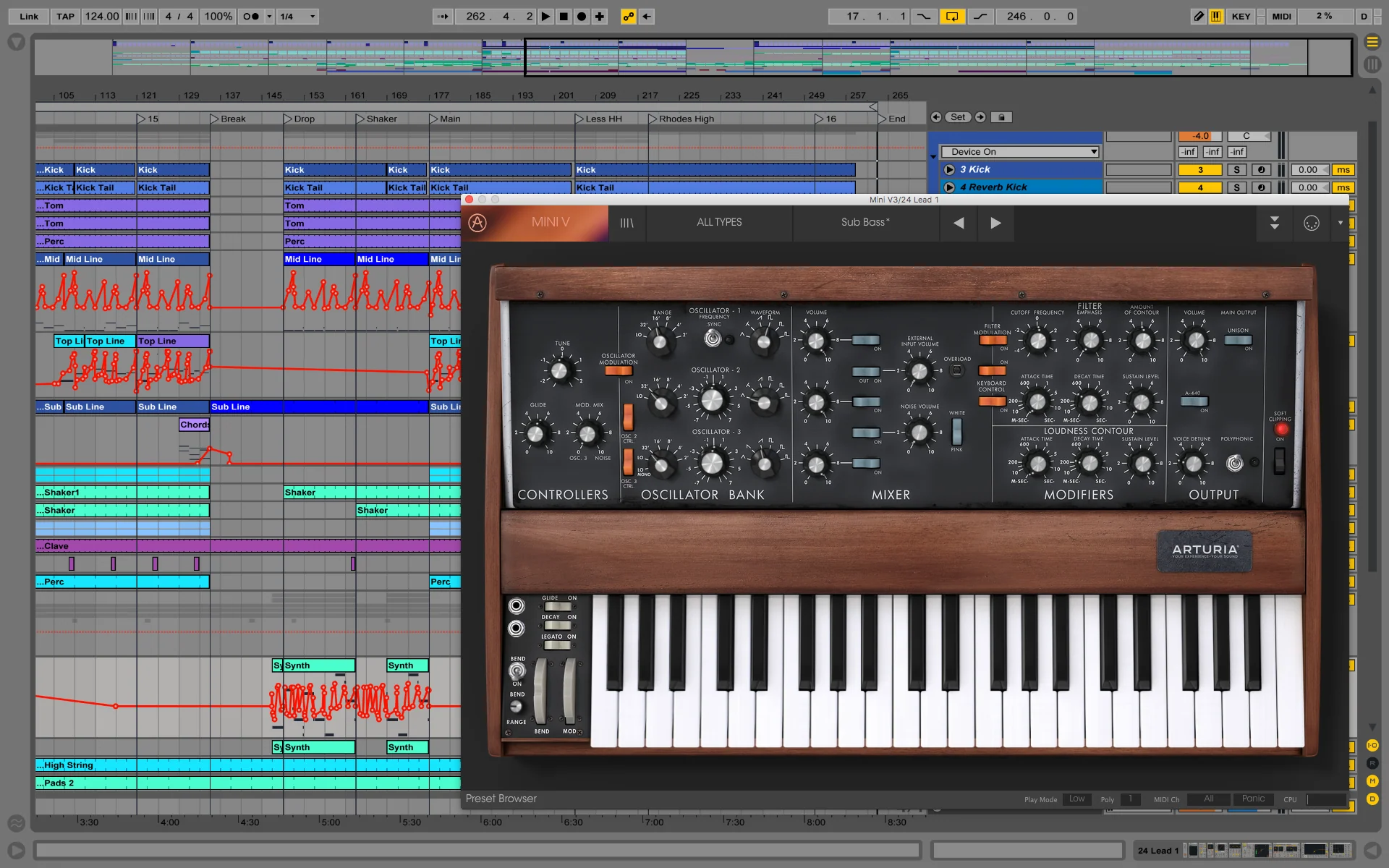The width and height of the screenshot is (1389, 868).
Task: Toggle the metronome button
Action: click(x=250, y=16)
